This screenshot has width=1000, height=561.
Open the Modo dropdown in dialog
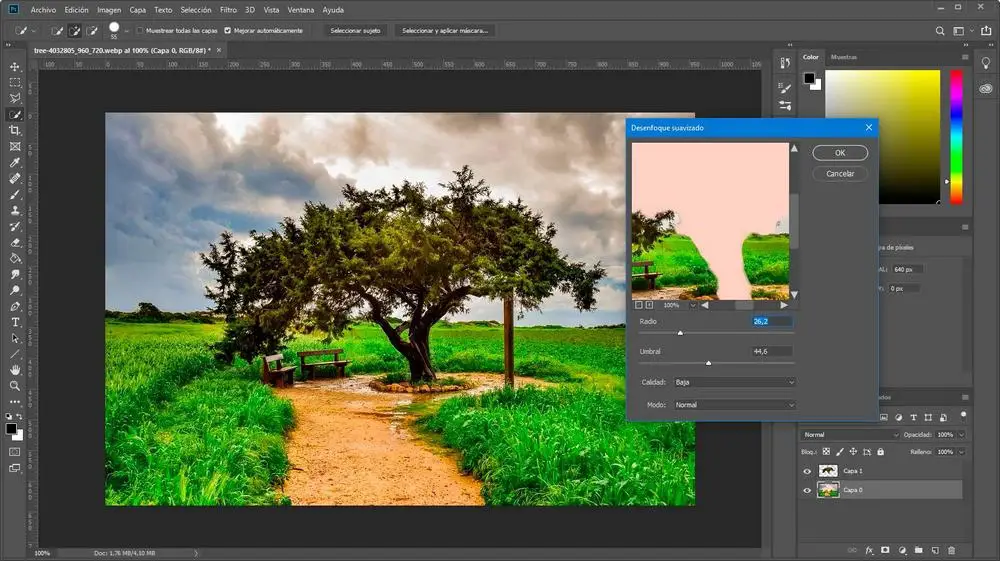coord(733,405)
